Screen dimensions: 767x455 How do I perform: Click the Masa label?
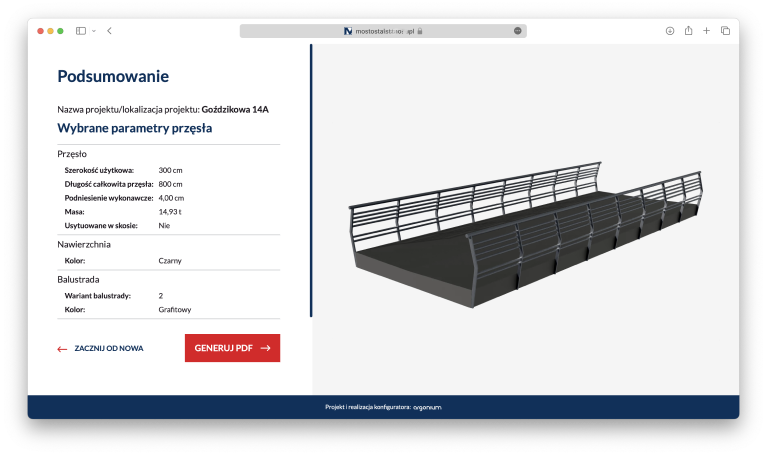tap(74, 212)
